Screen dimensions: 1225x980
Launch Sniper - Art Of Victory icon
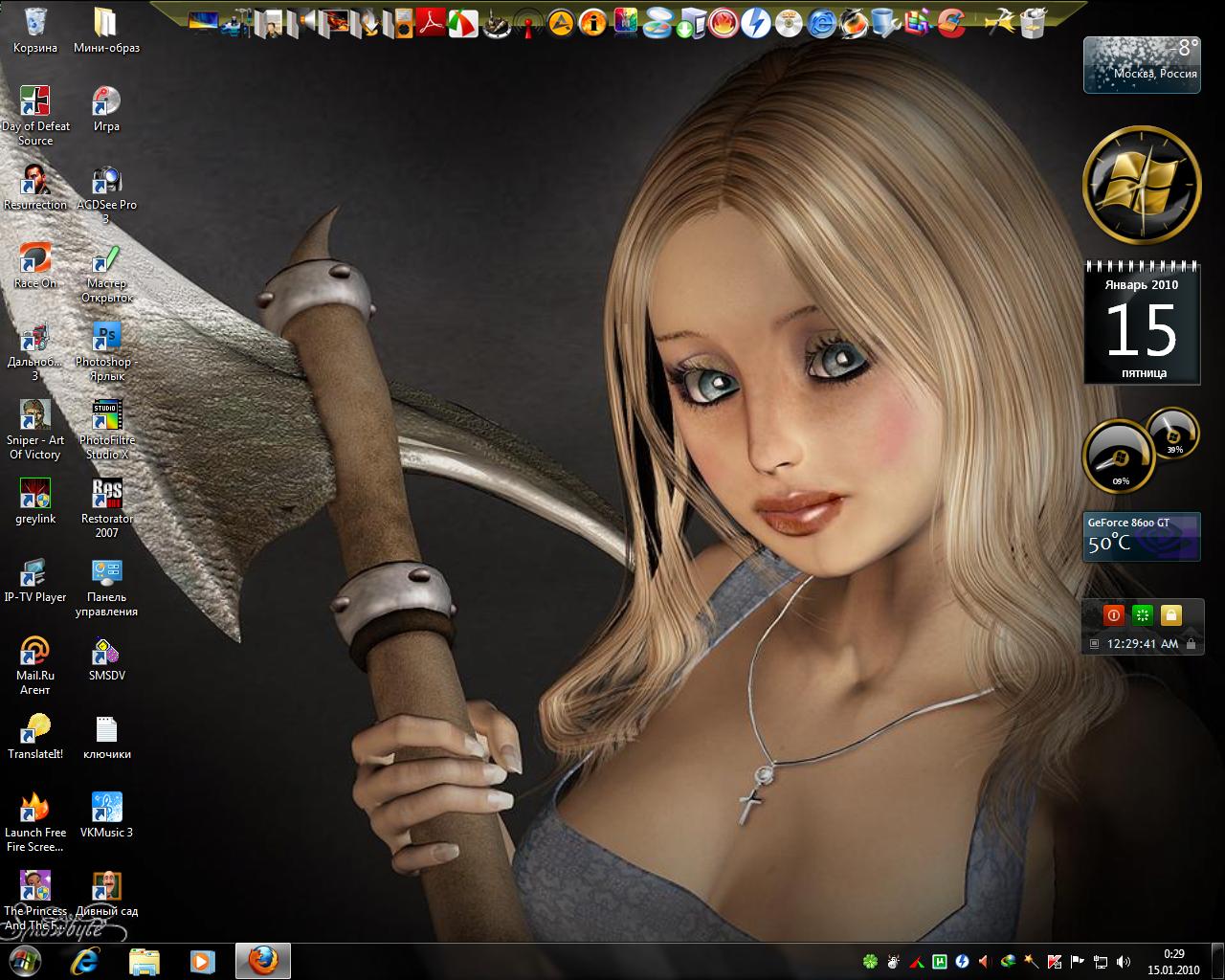35,430
